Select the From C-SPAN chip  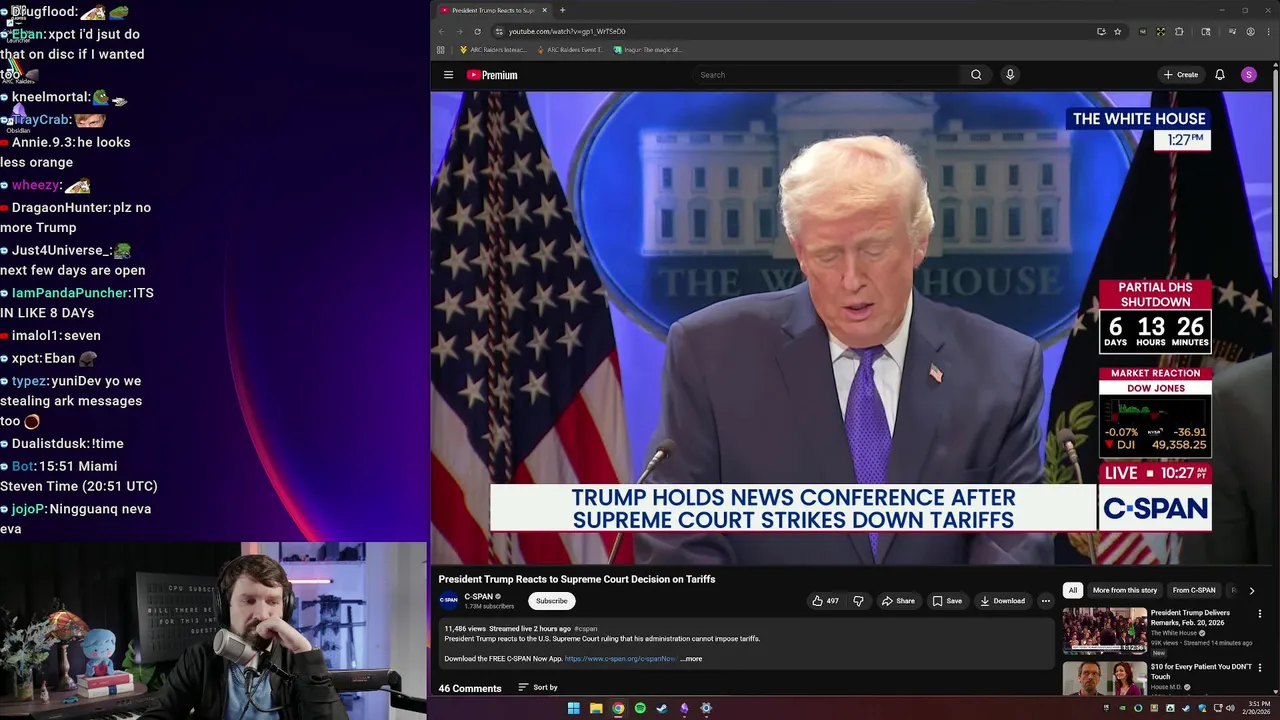[x=1194, y=590]
